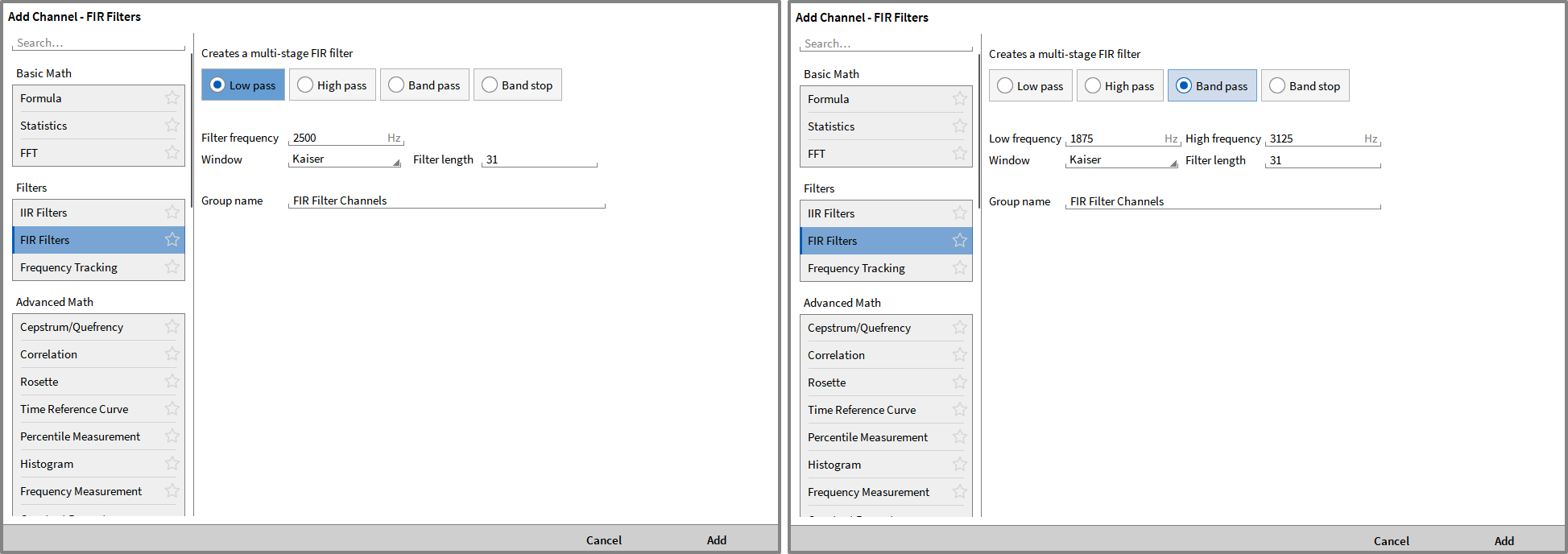Star IIR Filters in the band-pass dialog

point(959,213)
